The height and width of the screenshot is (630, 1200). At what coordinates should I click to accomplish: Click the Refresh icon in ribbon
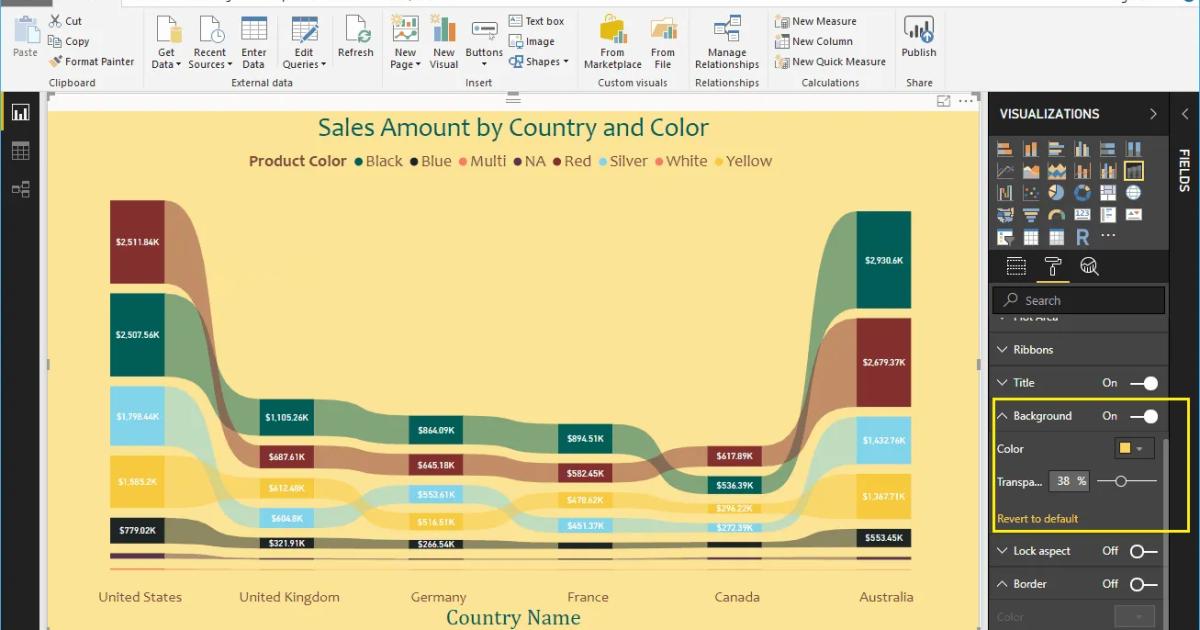tap(355, 38)
